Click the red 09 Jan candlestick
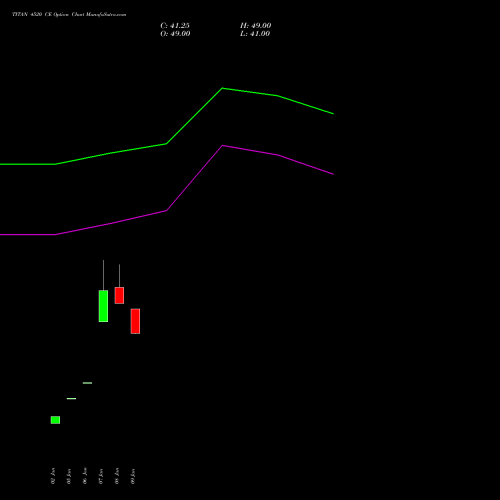This screenshot has width=500, height=500. (x=135, y=321)
